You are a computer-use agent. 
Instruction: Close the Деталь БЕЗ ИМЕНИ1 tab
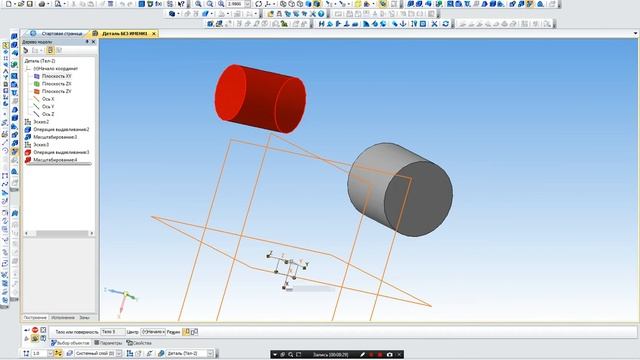154,33
